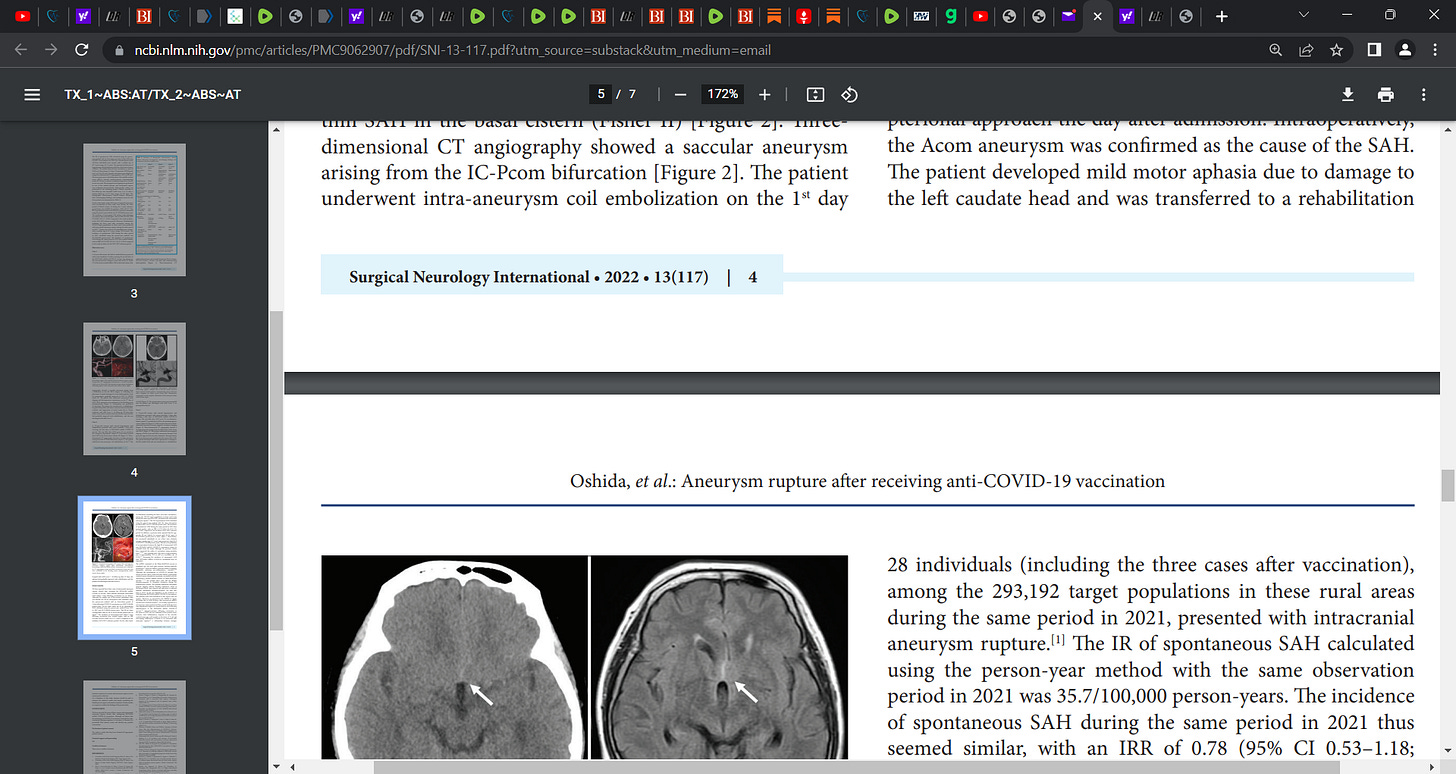1456x774 pixels.
Task: Click header 'Aneurysm rupture after receiving anti-COVID-19 vaccination'
Action: point(925,481)
